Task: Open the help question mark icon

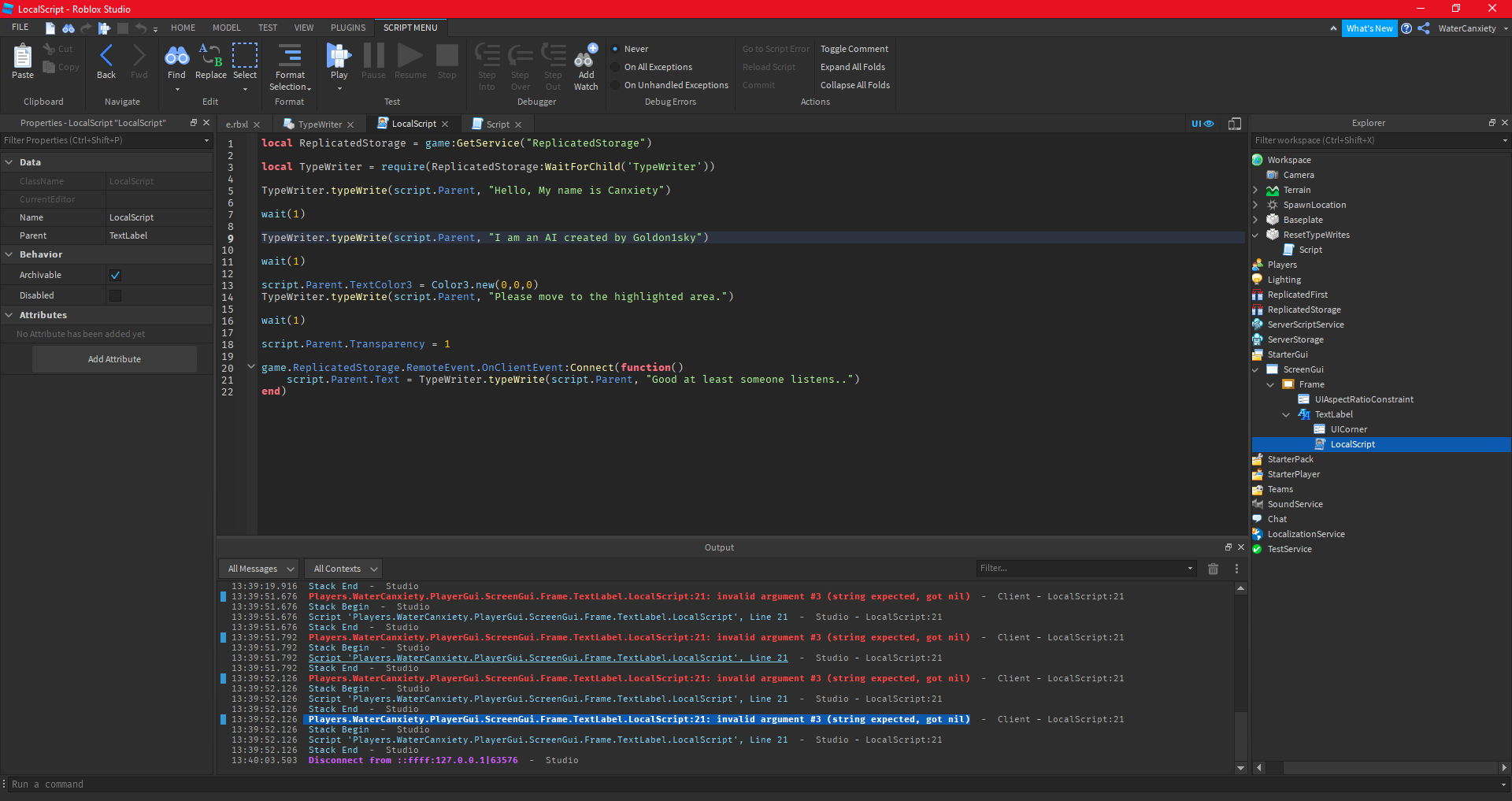Action: click(x=1406, y=28)
